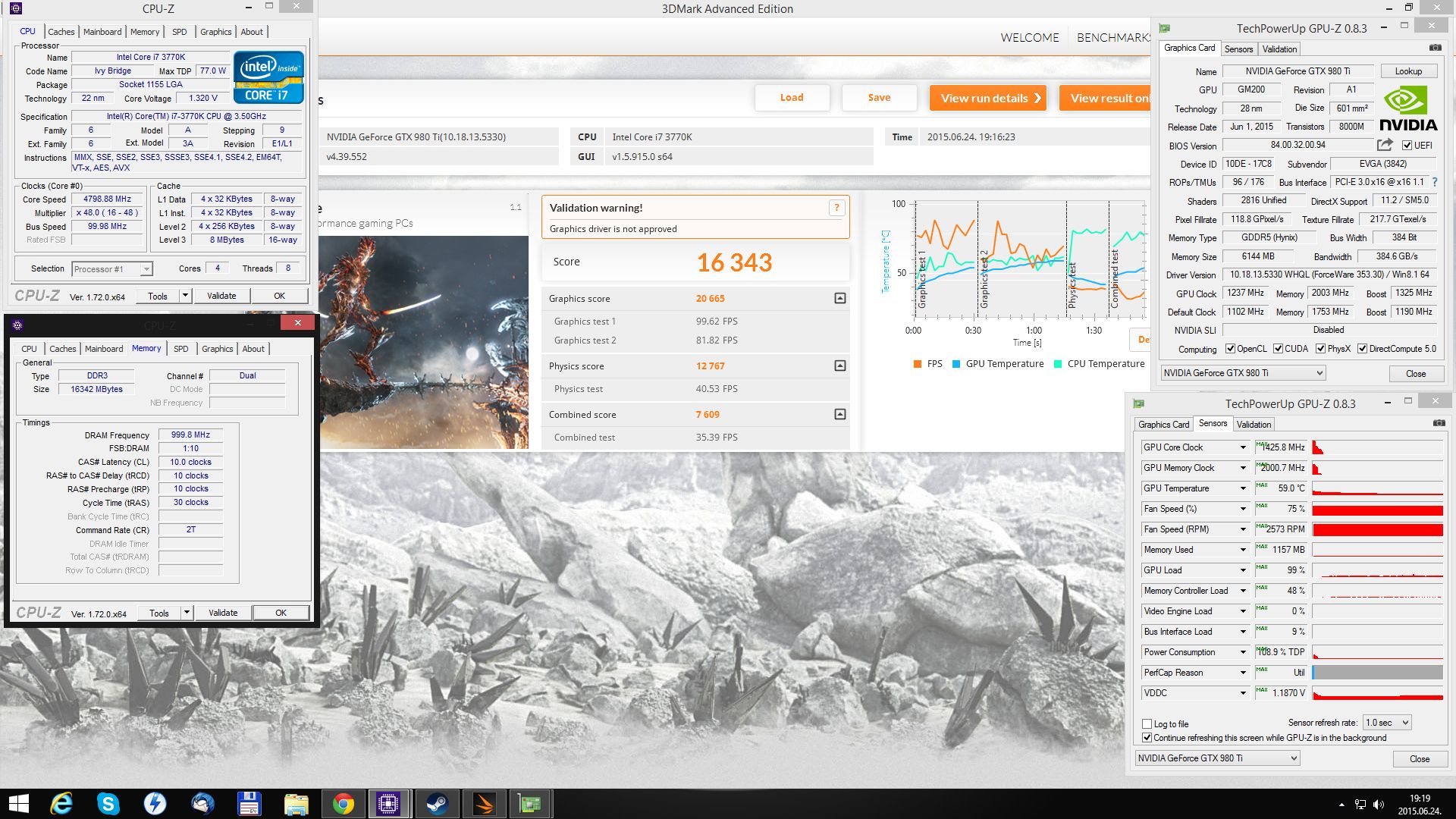
Task: Toggle DirectCompute 5.0 checkbox
Action: pyautogui.click(x=1362, y=349)
